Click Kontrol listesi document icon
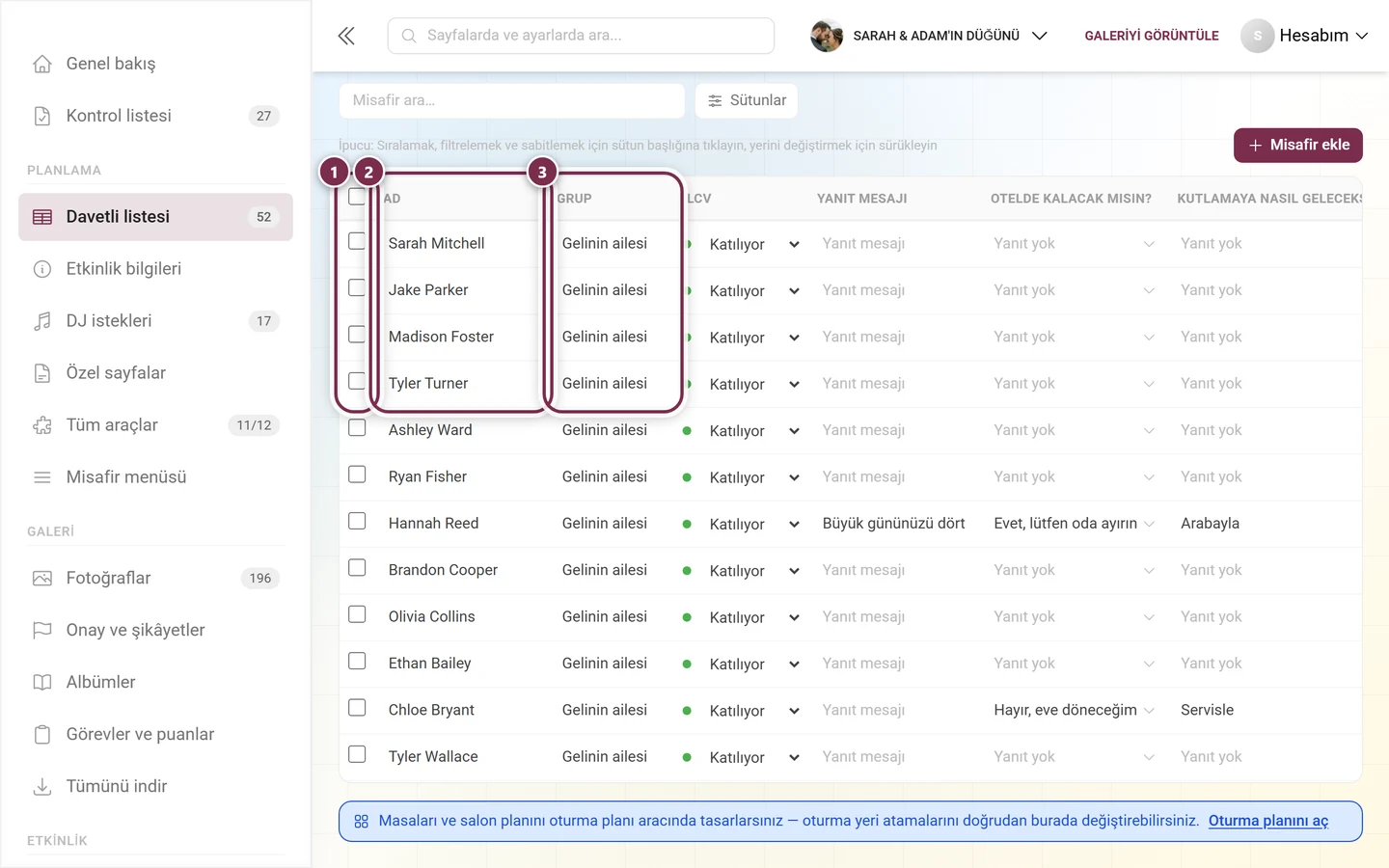 pyautogui.click(x=42, y=116)
